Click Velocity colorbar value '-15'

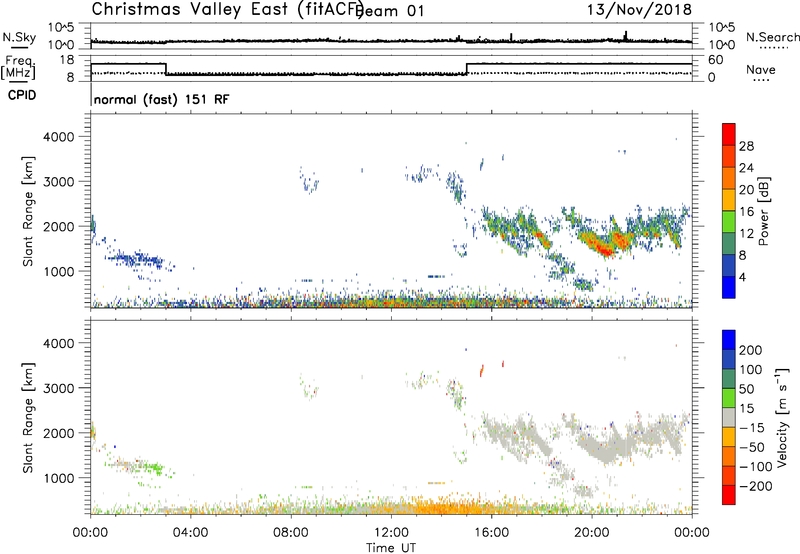752,428
